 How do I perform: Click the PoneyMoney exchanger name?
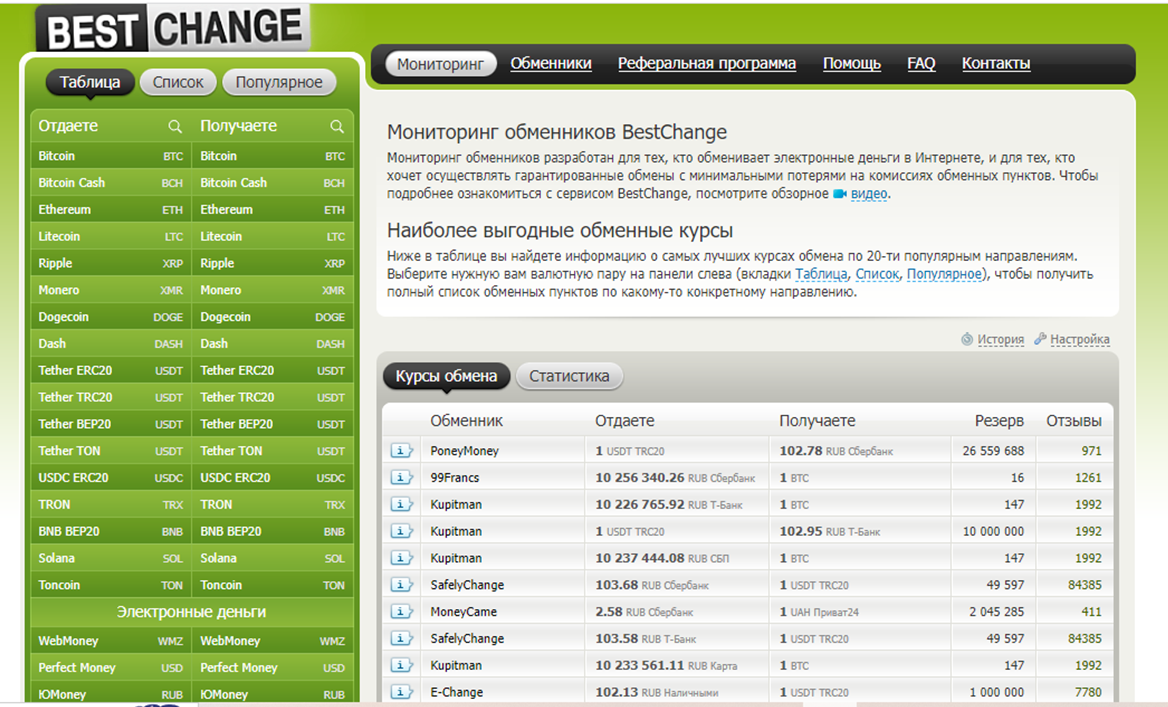coord(464,451)
